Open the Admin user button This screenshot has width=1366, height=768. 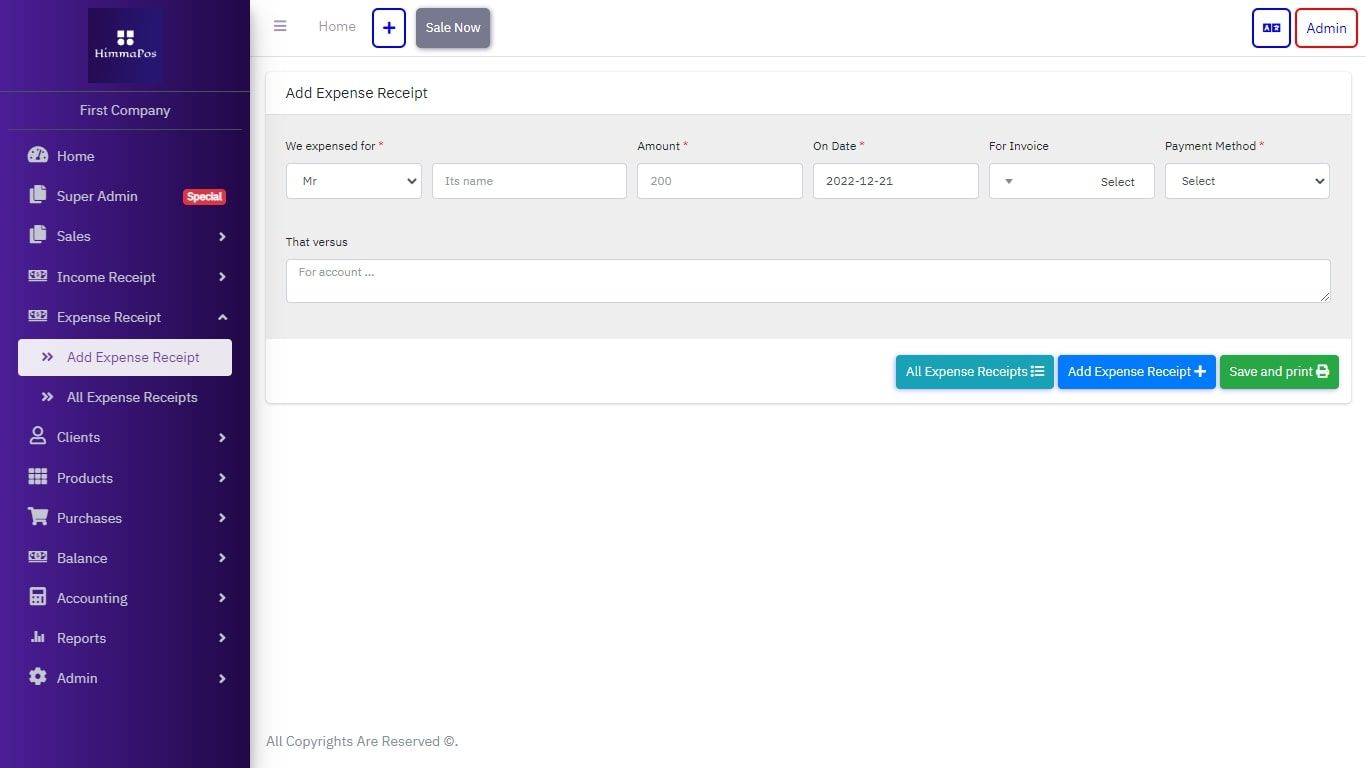(1326, 28)
